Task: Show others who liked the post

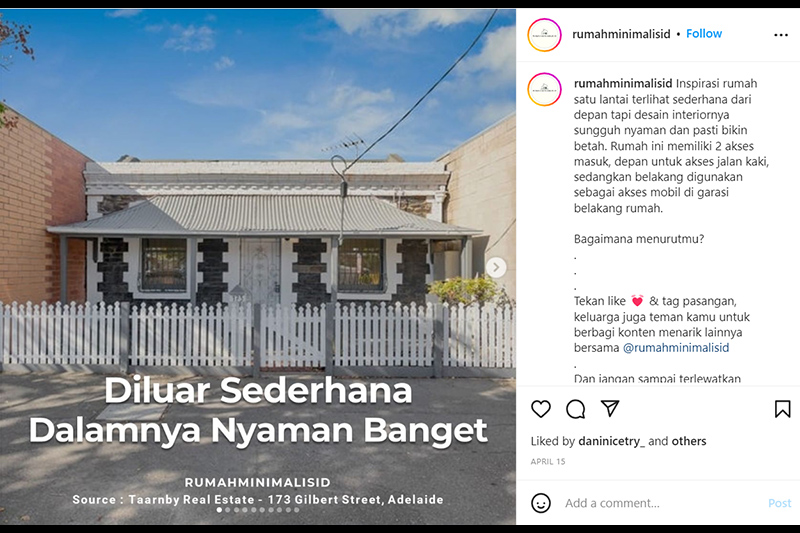Action: click(x=688, y=441)
